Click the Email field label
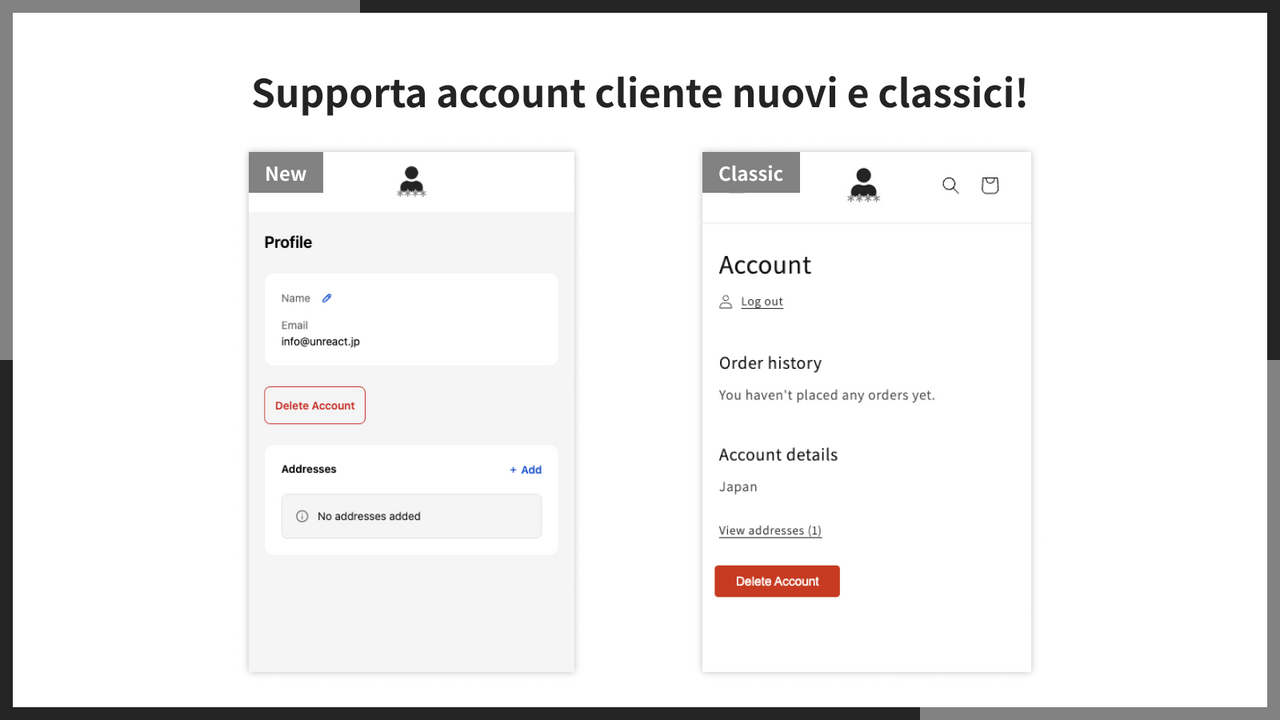This screenshot has height=720, width=1280. point(295,325)
